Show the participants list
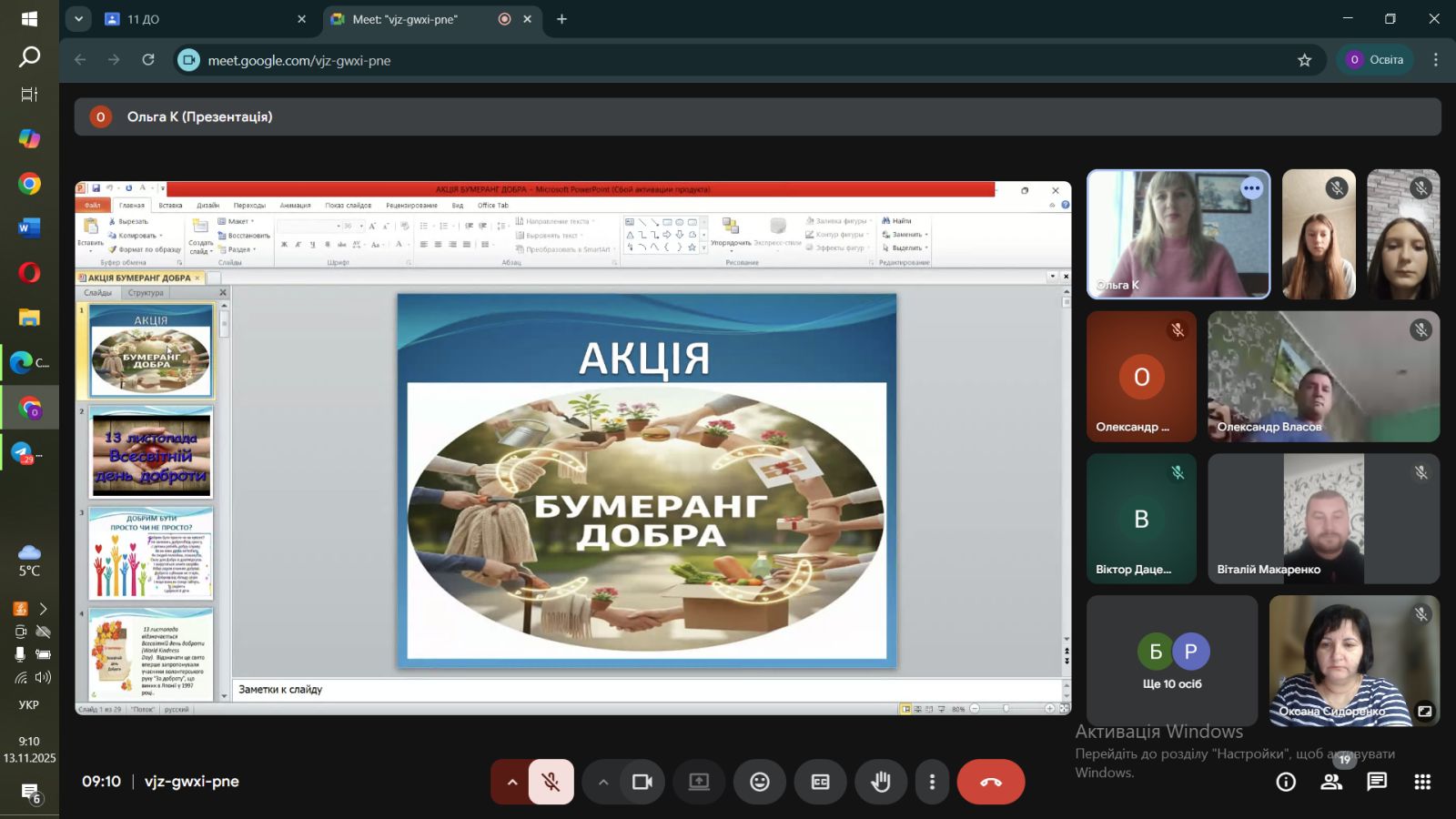Viewport: 1456px width, 819px height. coord(1331,782)
